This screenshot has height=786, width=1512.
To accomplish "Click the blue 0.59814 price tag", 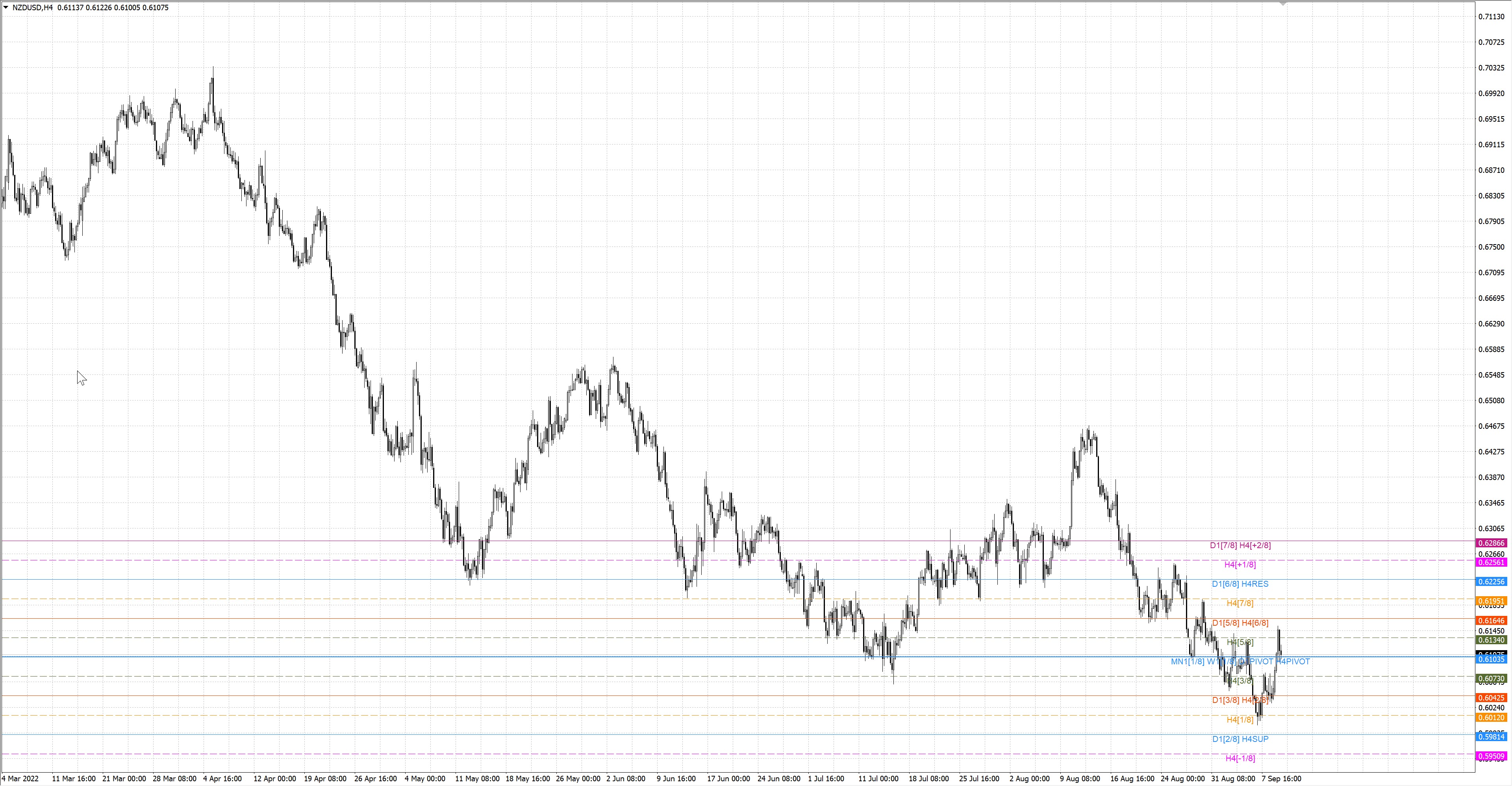I will [x=1491, y=737].
